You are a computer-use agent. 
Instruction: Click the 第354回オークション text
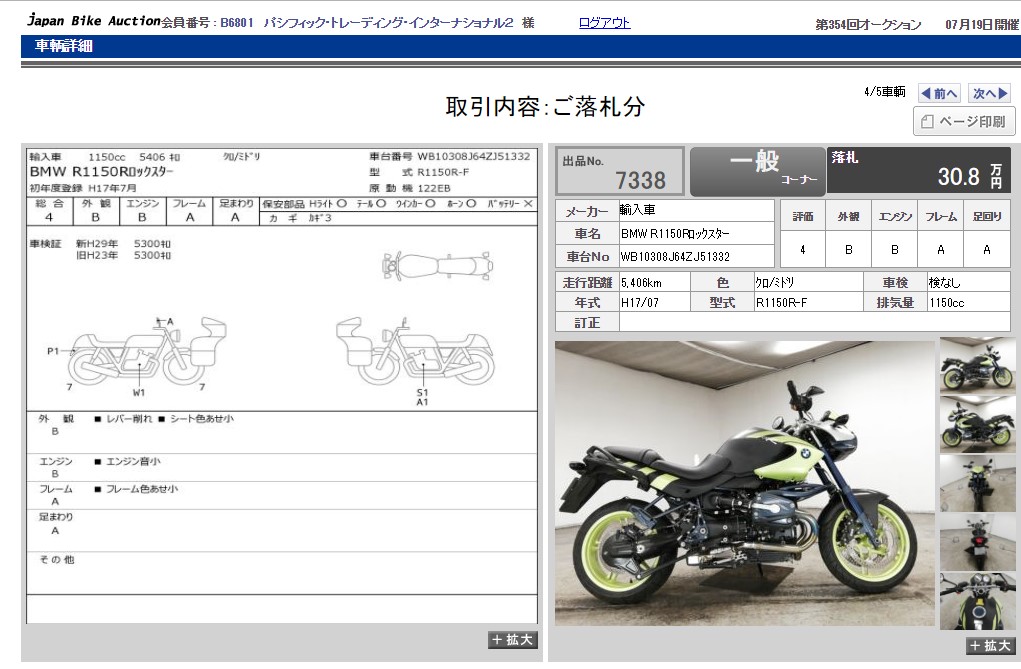868,25
